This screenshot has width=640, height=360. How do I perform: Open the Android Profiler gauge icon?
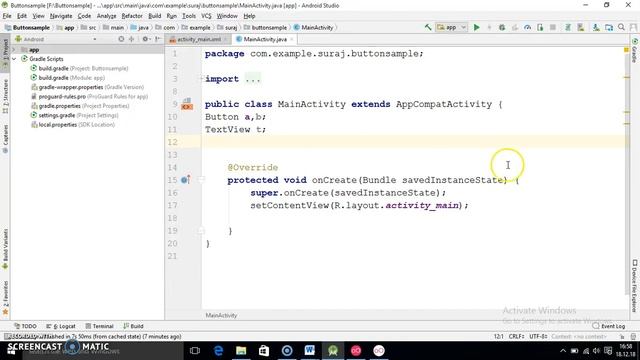click(527, 27)
